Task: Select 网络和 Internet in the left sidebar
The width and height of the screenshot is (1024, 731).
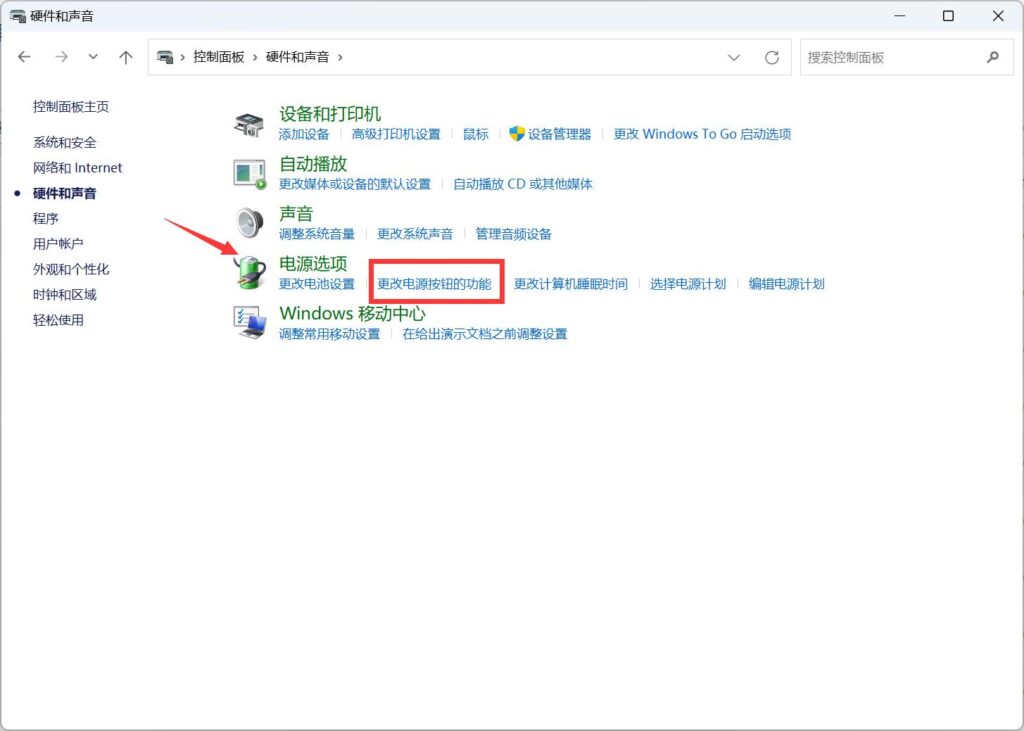Action: click(x=78, y=168)
